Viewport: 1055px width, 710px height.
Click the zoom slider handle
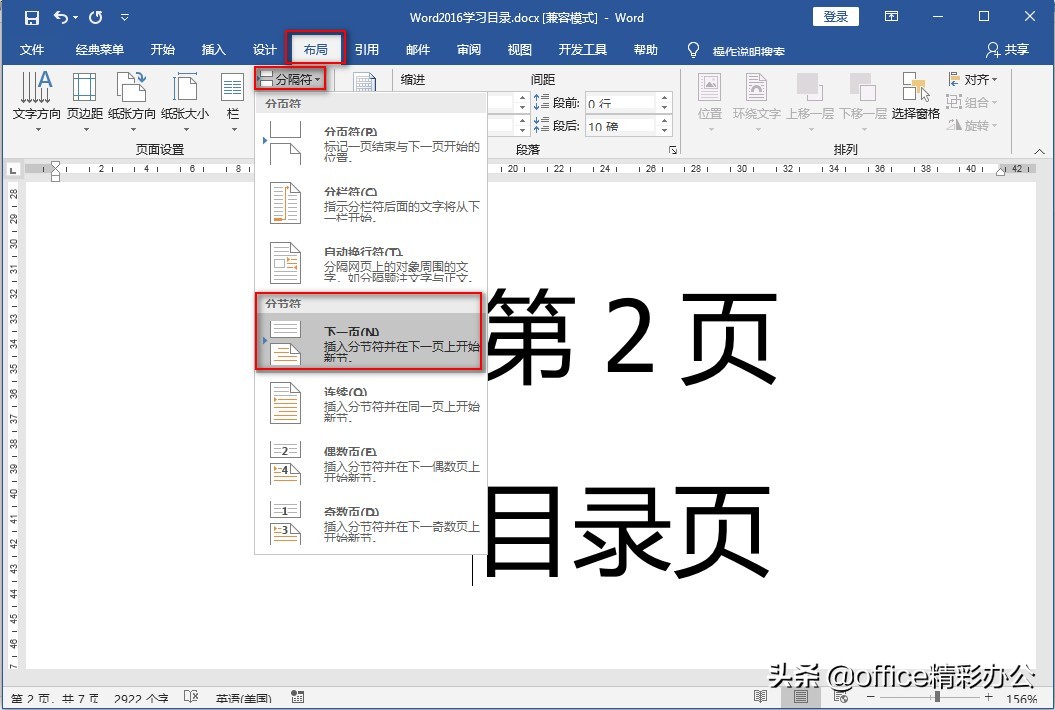click(x=937, y=697)
